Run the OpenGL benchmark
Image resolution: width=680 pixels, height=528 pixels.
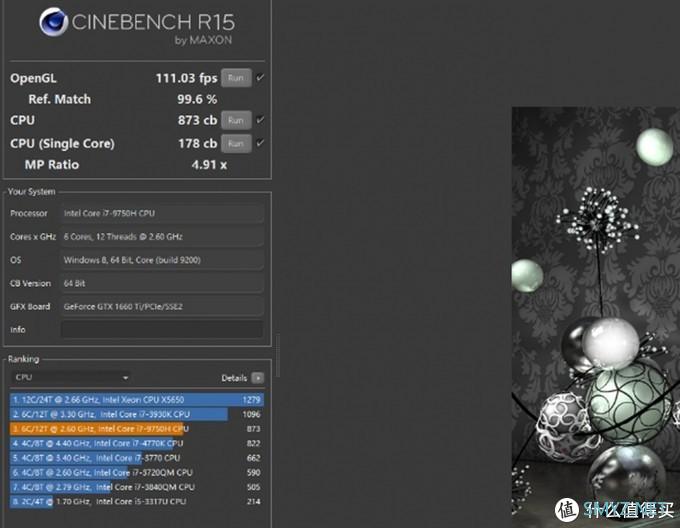(x=236, y=78)
